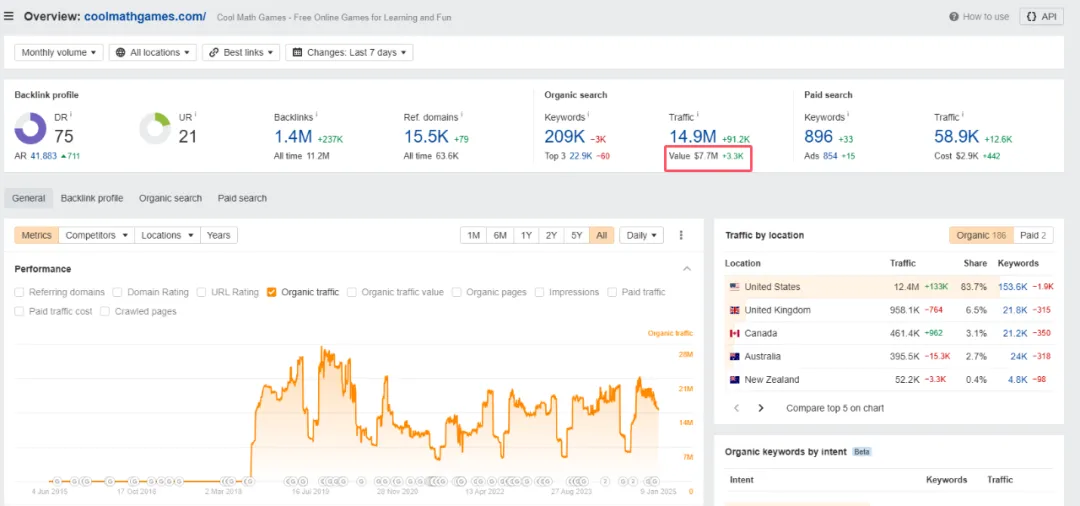
Task: Switch to the Organic search tab
Action: (x=170, y=198)
